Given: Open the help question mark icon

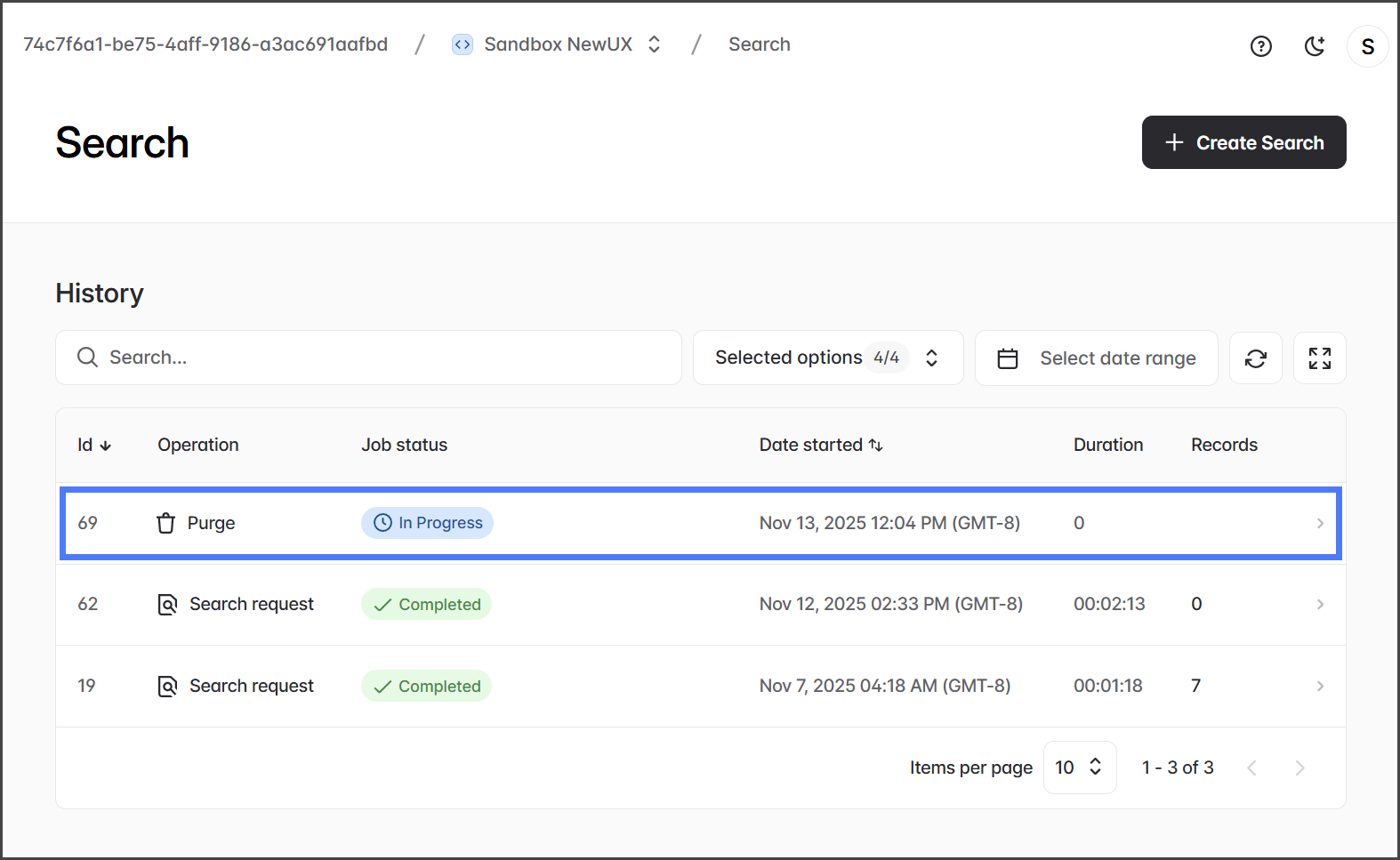Looking at the screenshot, I should coord(1260,46).
